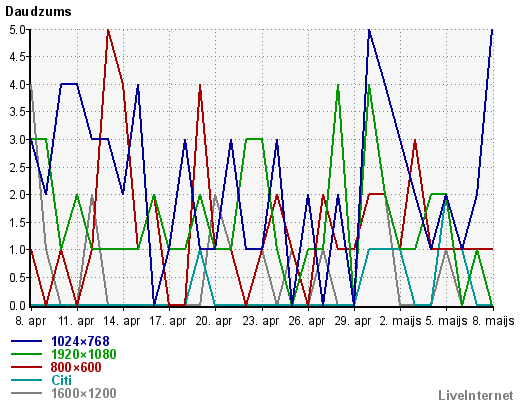This screenshot has height=405, width=520.
Task: Click the 26. apr axis label
Action: click(x=306, y=321)
